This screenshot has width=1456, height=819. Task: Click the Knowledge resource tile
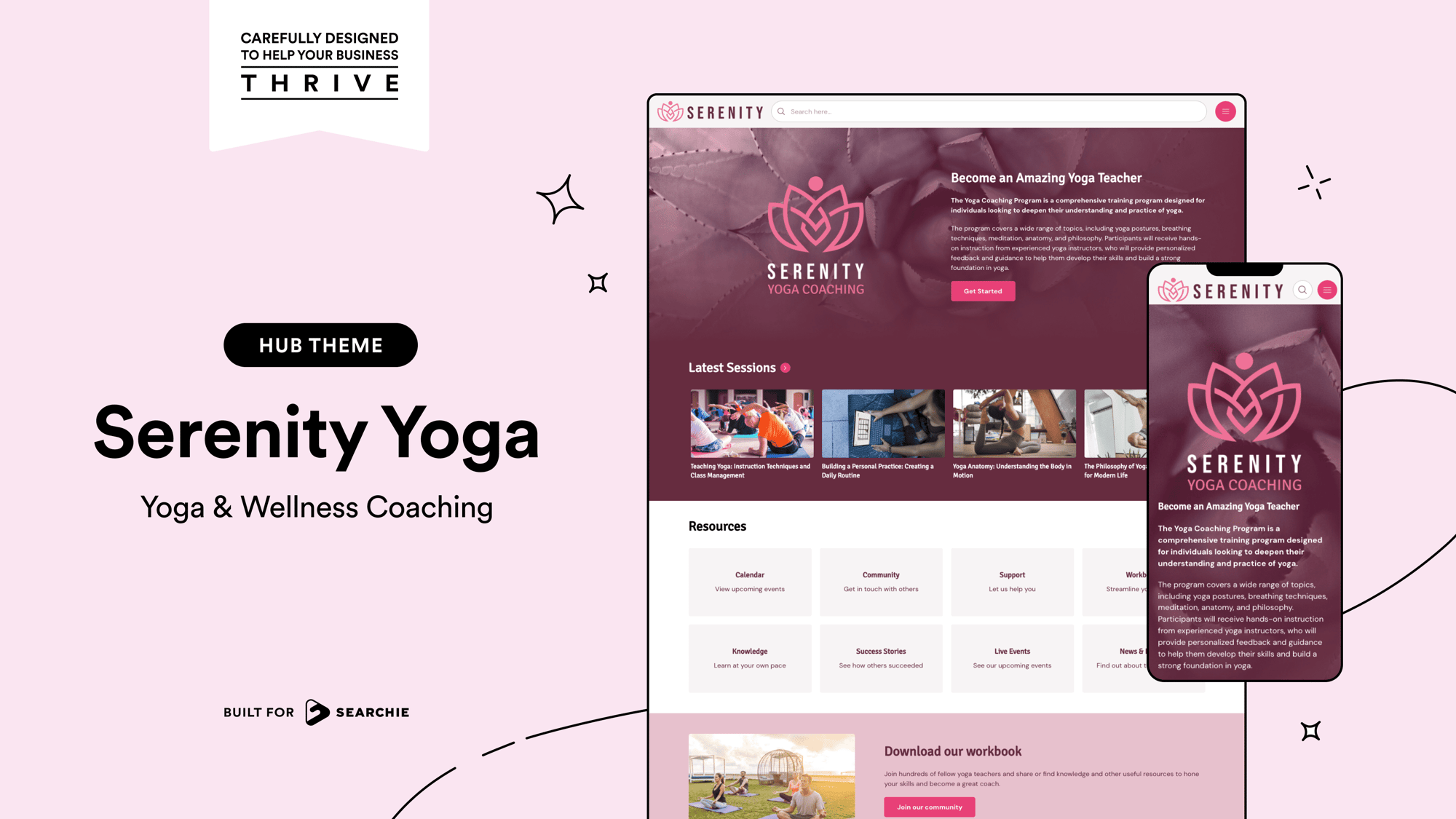[x=749, y=657]
